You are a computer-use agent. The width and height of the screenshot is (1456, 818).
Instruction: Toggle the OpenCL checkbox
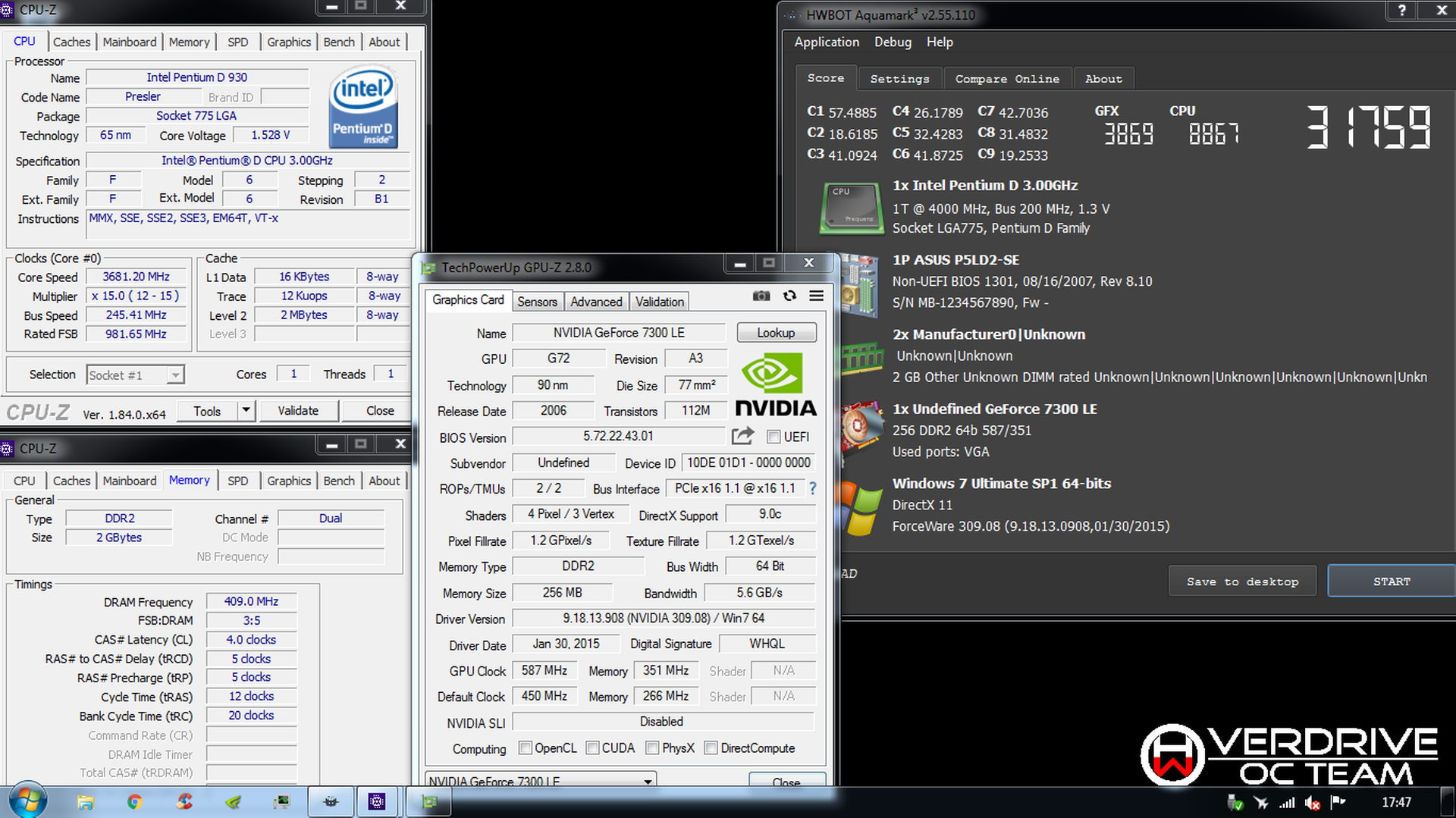(x=525, y=747)
